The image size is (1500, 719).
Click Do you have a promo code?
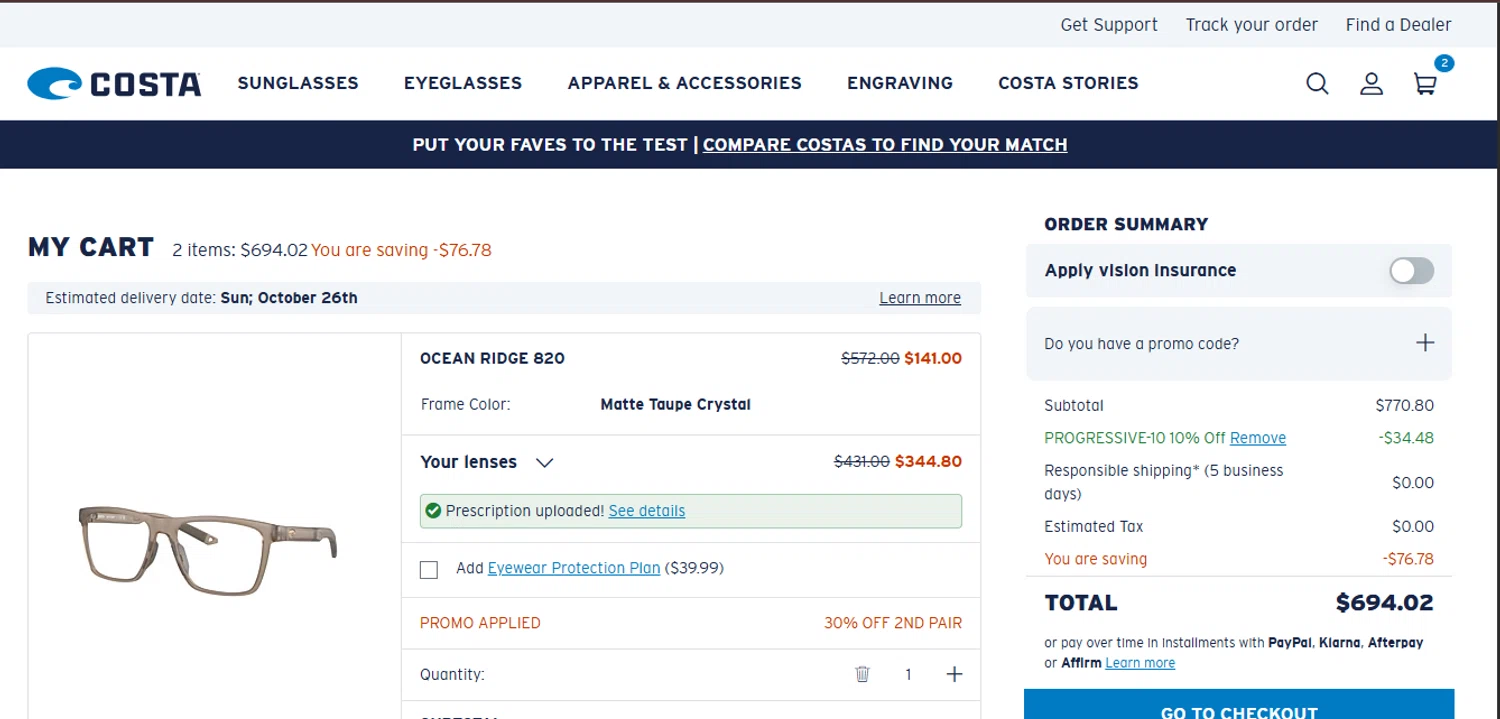(x=1141, y=344)
